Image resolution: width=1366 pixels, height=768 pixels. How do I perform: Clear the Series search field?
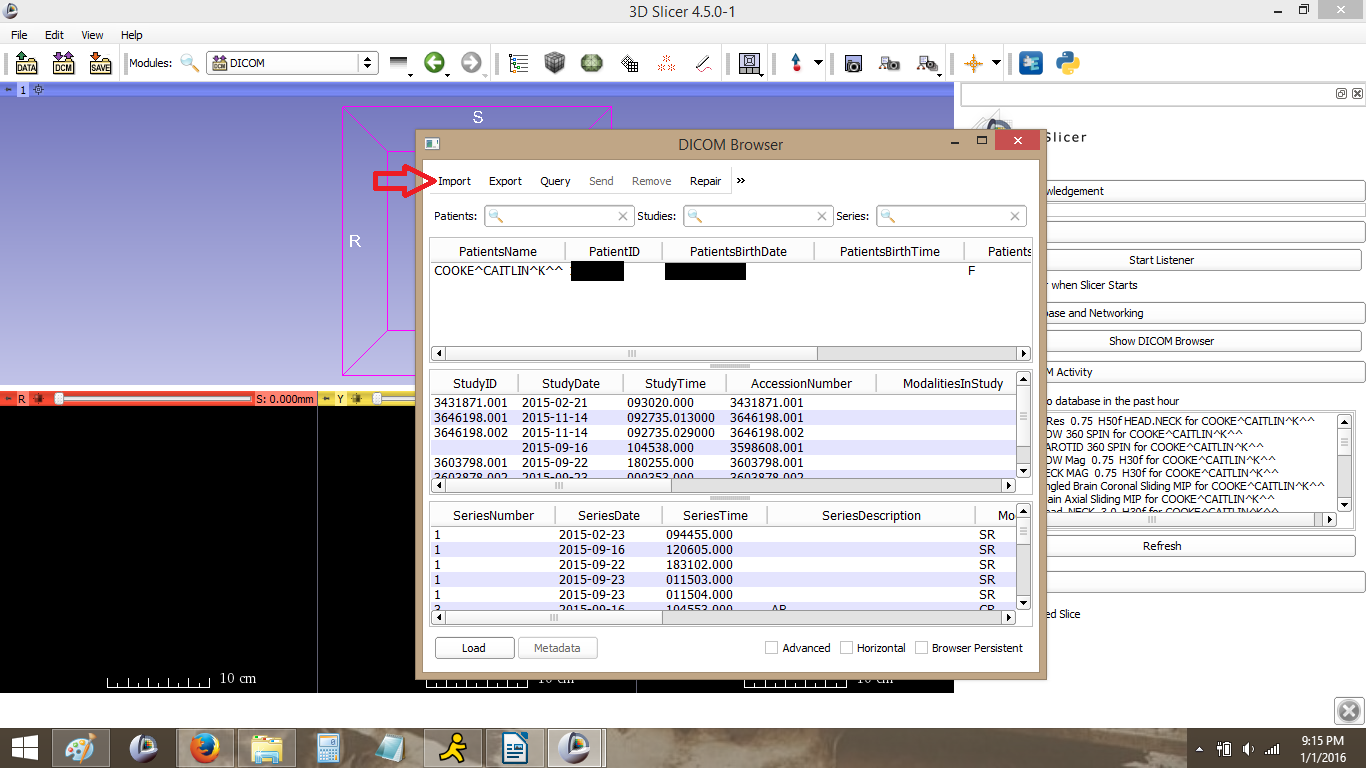(1016, 216)
